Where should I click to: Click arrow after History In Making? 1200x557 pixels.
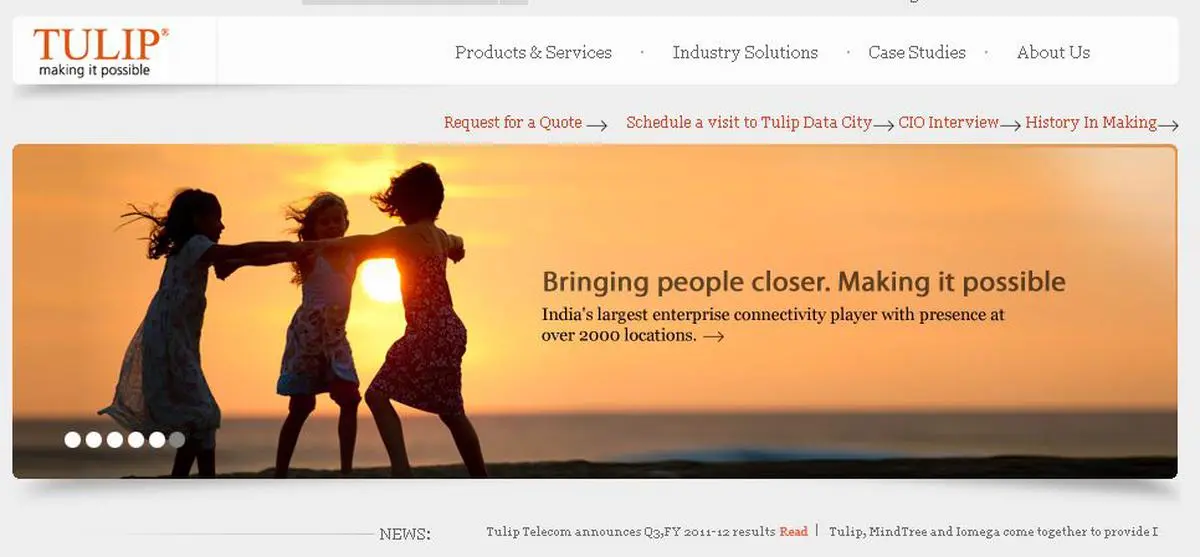click(1168, 125)
